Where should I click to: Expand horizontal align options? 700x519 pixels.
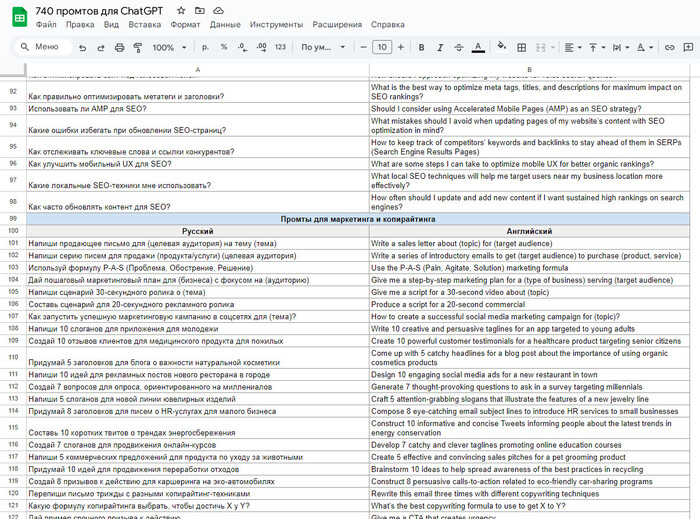pyautogui.click(x=570, y=47)
